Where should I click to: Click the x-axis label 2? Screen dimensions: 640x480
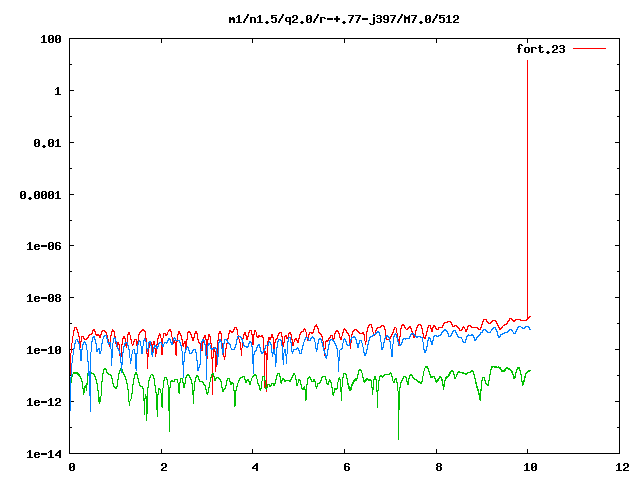click(x=164, y=467)
